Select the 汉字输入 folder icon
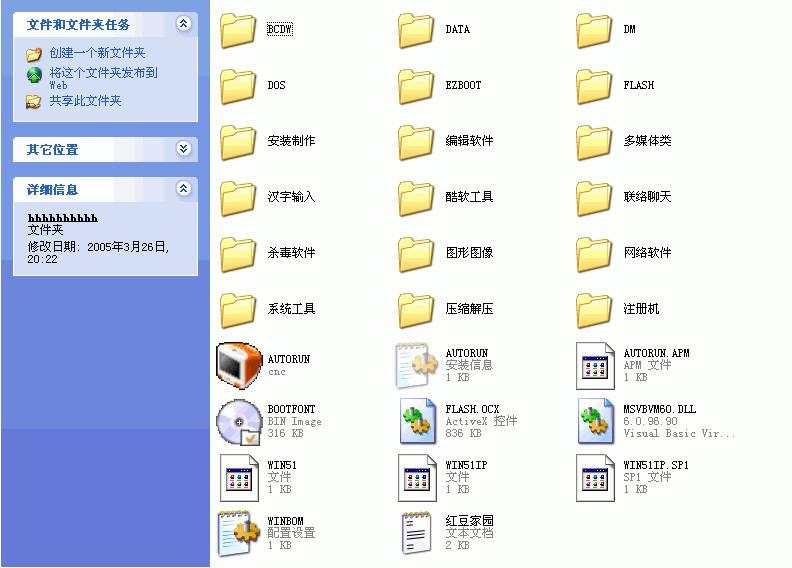This screenshot has height=568, width=792. [238, 198]
